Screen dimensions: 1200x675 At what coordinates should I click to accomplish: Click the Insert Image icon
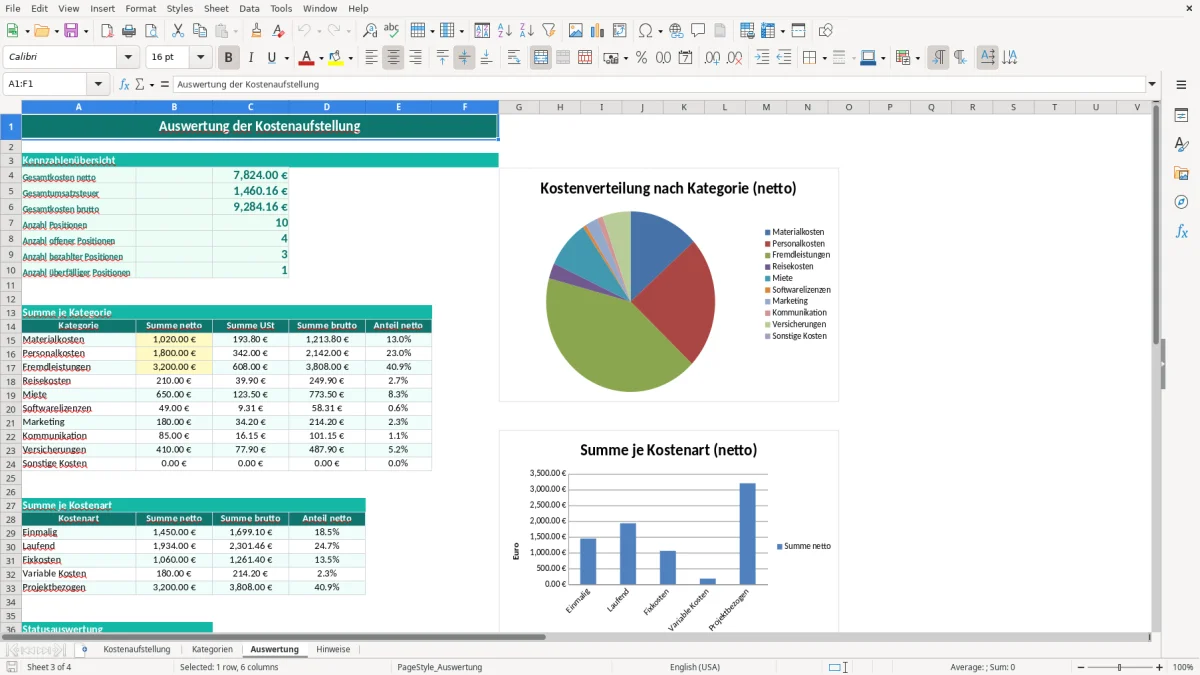pyautogui.click(x=576, y=31)
